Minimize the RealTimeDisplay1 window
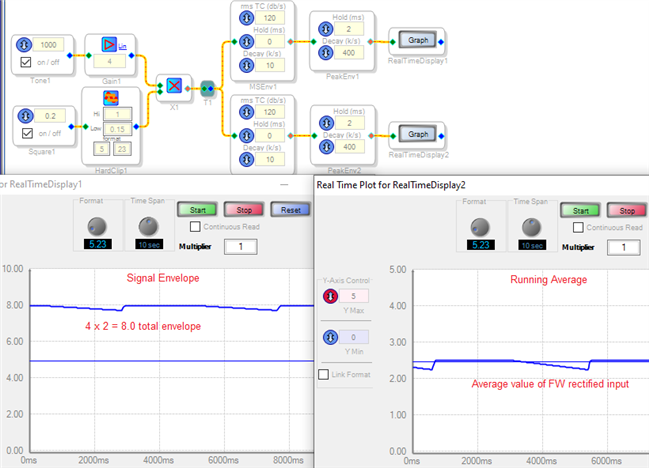This screenshot has width=649, height=468. (284, 185)
